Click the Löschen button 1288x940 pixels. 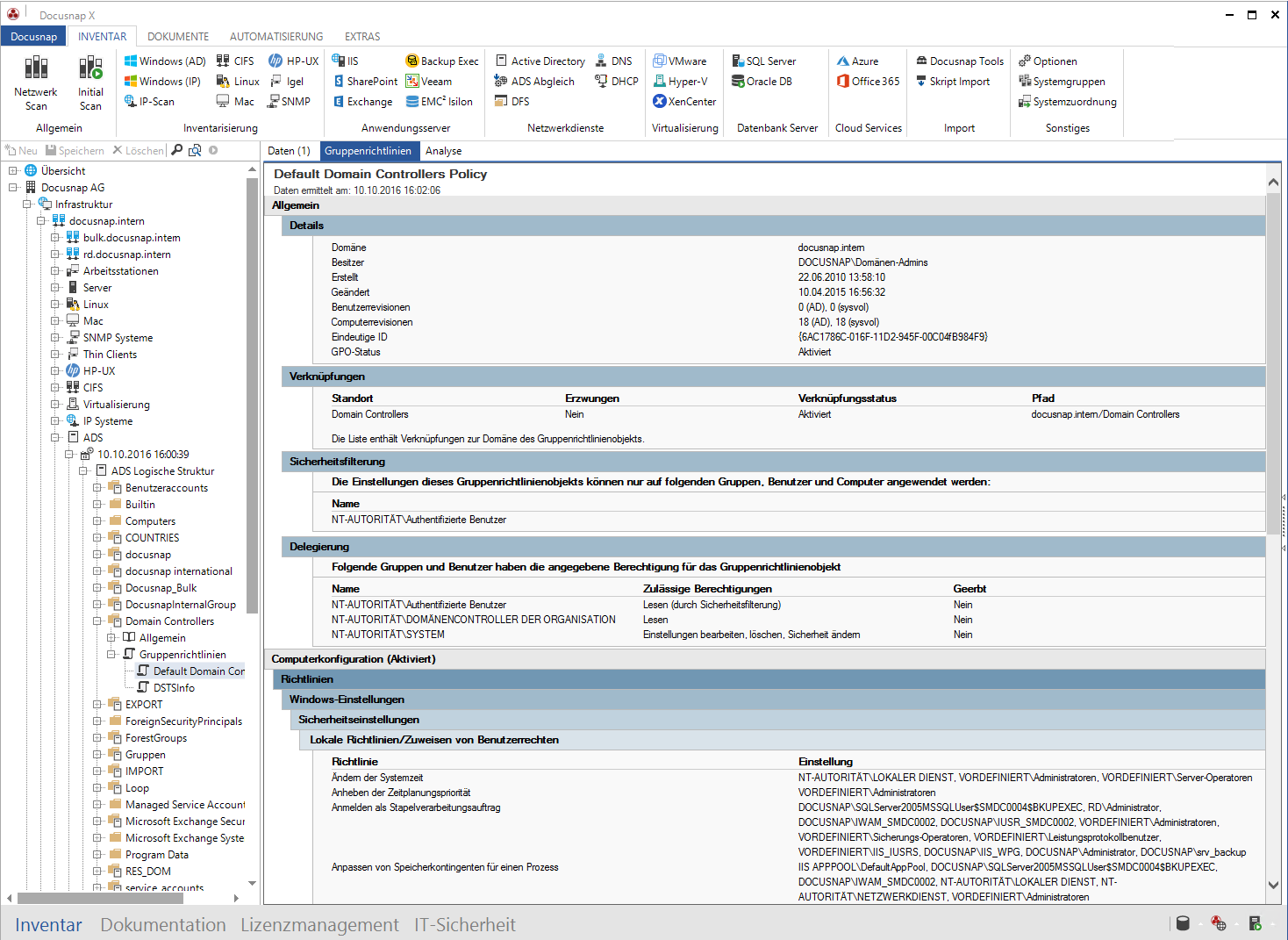pos(138,151)
